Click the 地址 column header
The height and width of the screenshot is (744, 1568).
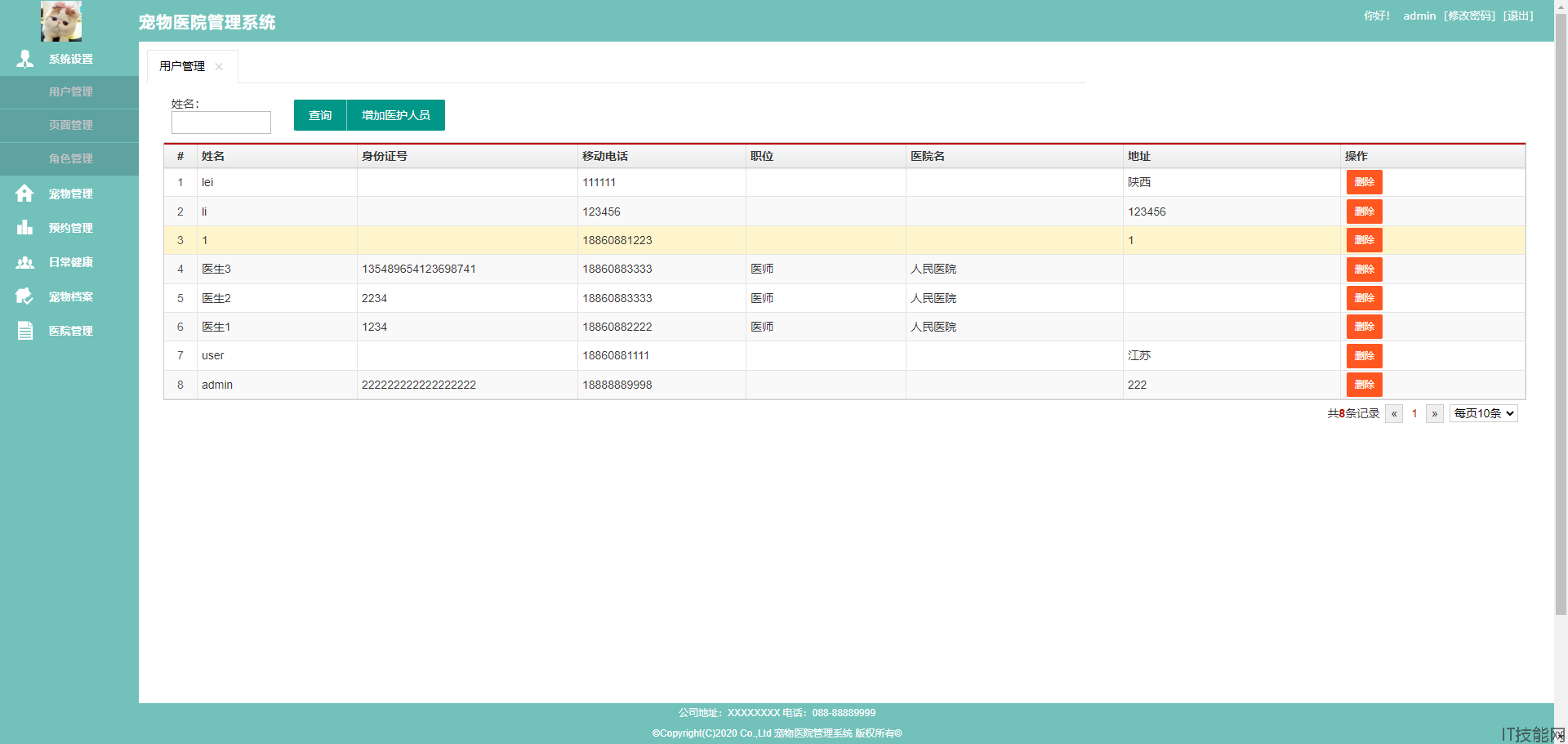[1232, 156]
